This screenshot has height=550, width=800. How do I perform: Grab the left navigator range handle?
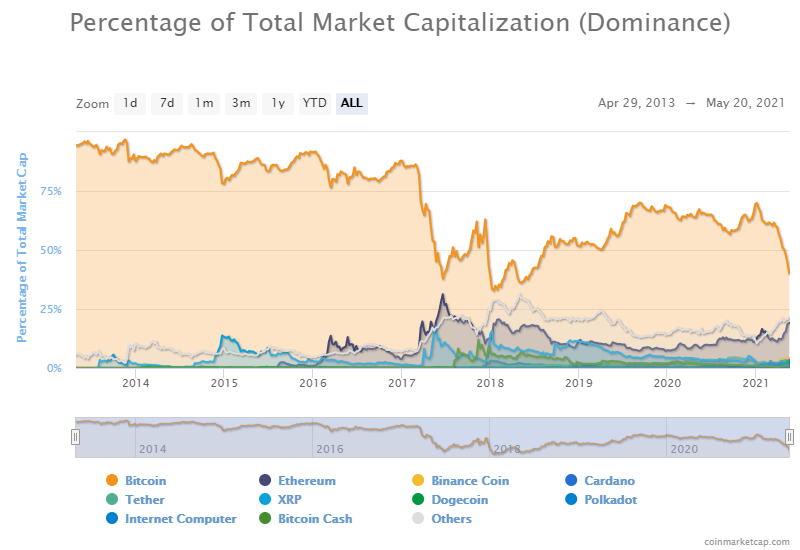[x=75, y=437]
